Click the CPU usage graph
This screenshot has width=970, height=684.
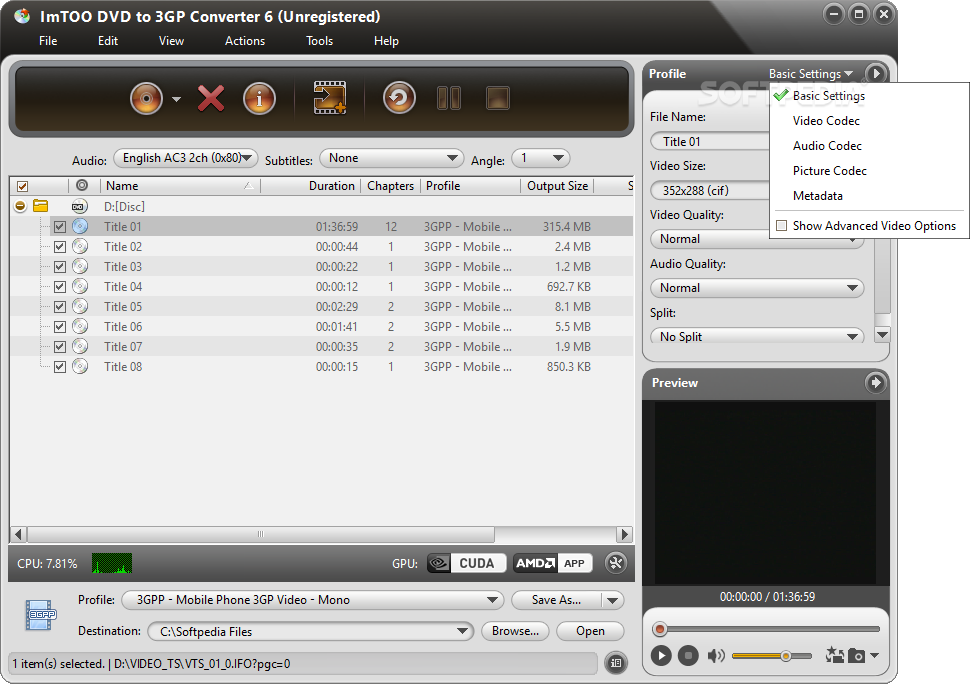tap(112, 563)
